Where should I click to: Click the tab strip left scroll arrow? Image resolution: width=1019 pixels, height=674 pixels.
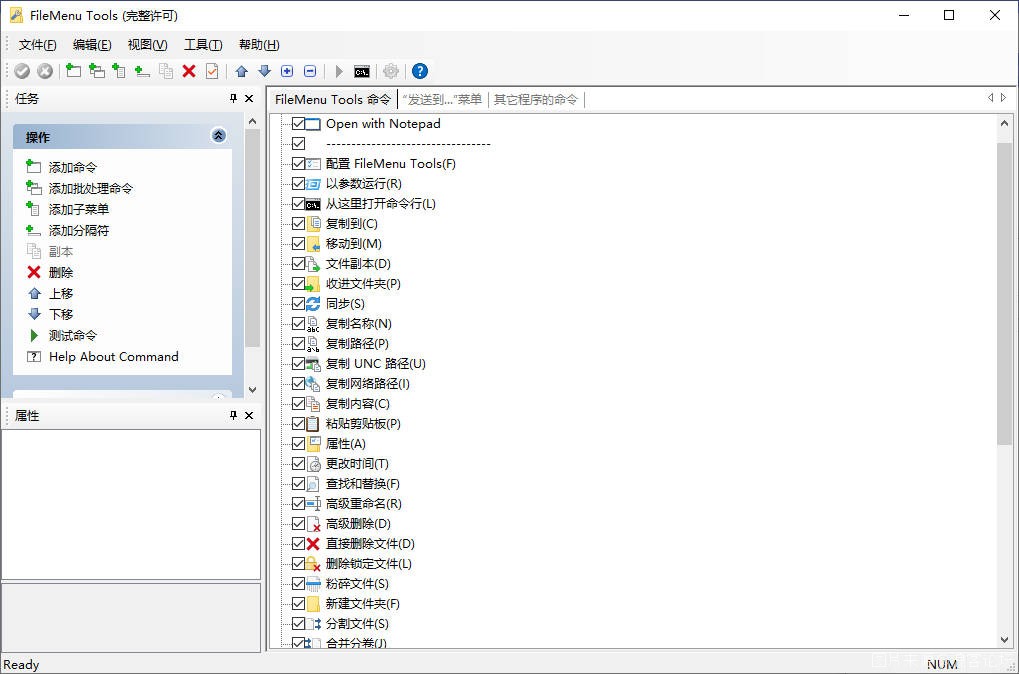click(x=990, y=97)
